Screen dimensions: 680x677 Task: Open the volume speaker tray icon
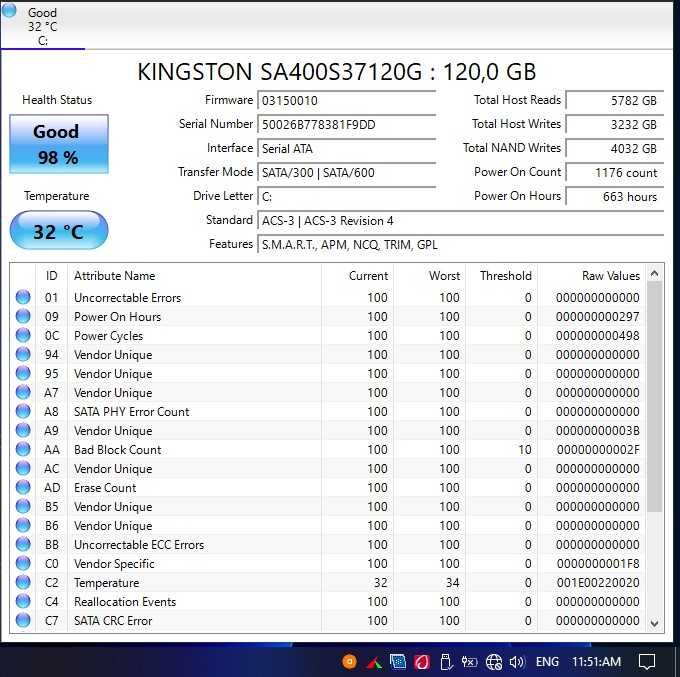[517, 662]
